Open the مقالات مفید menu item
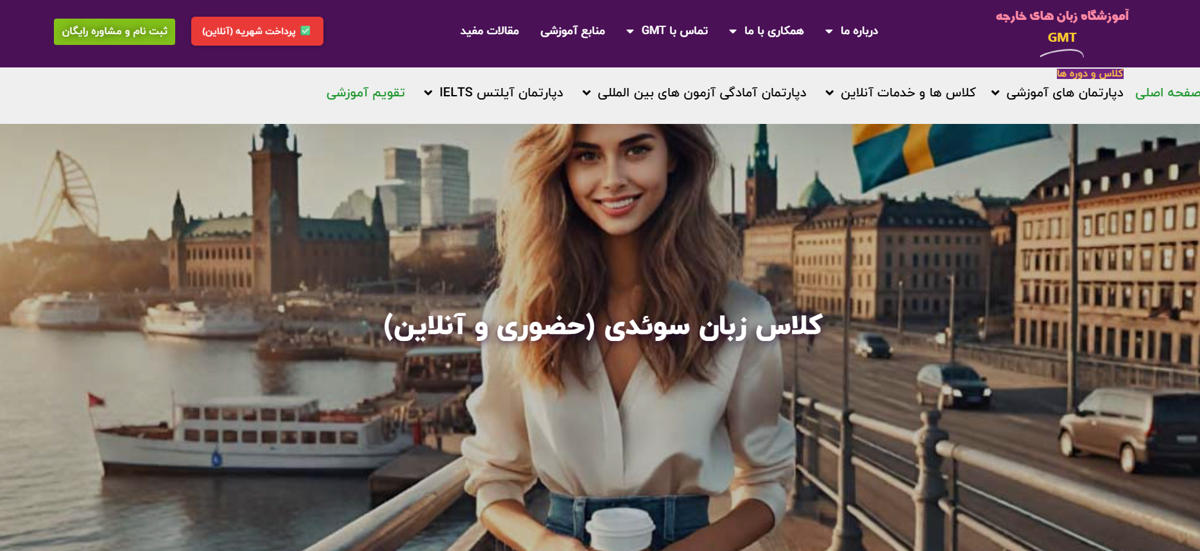 click(x=490, y=31)
